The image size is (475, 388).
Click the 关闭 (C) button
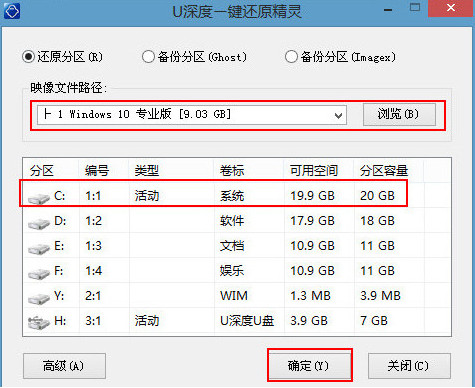(409, 366)
